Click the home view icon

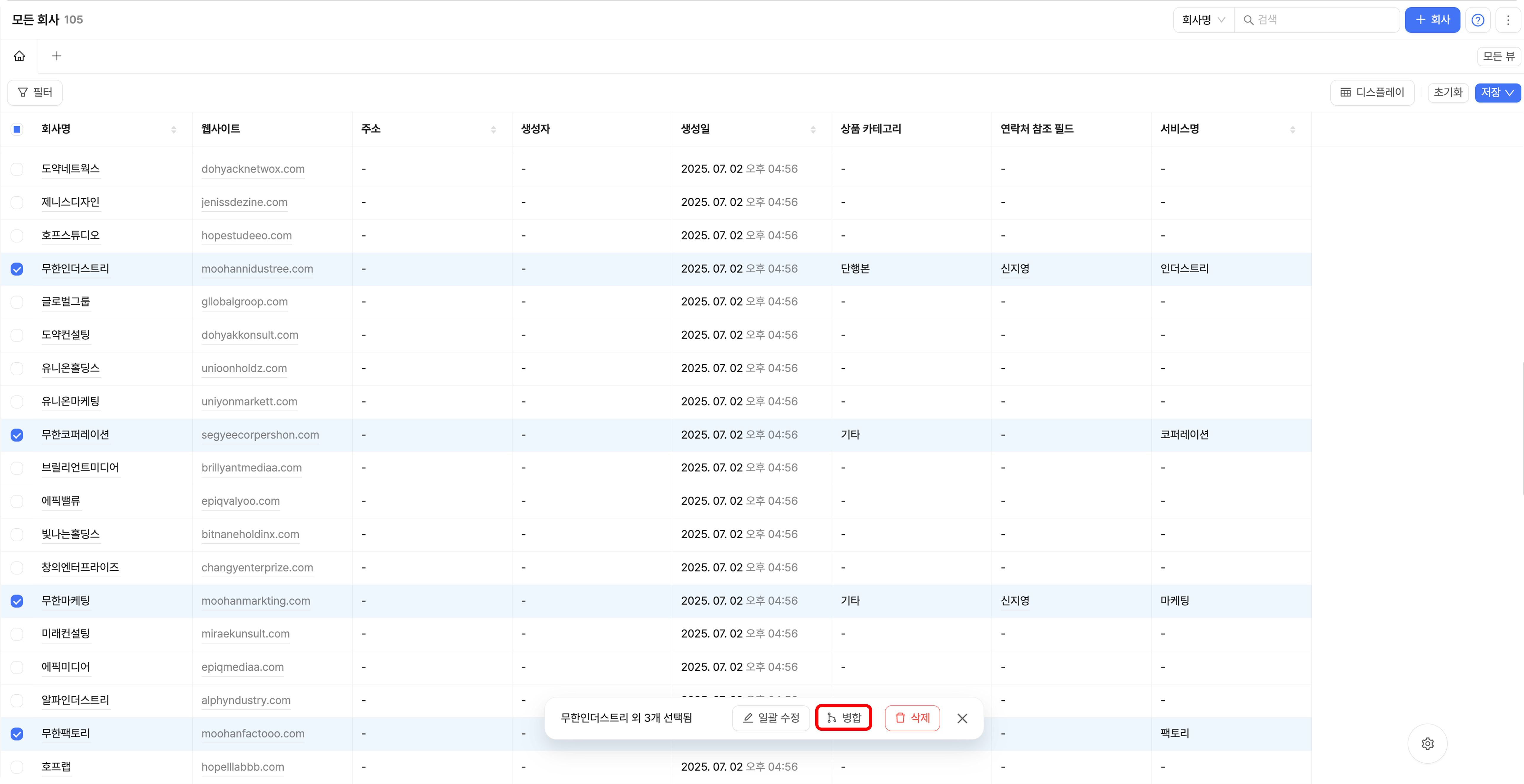point(20,56)
